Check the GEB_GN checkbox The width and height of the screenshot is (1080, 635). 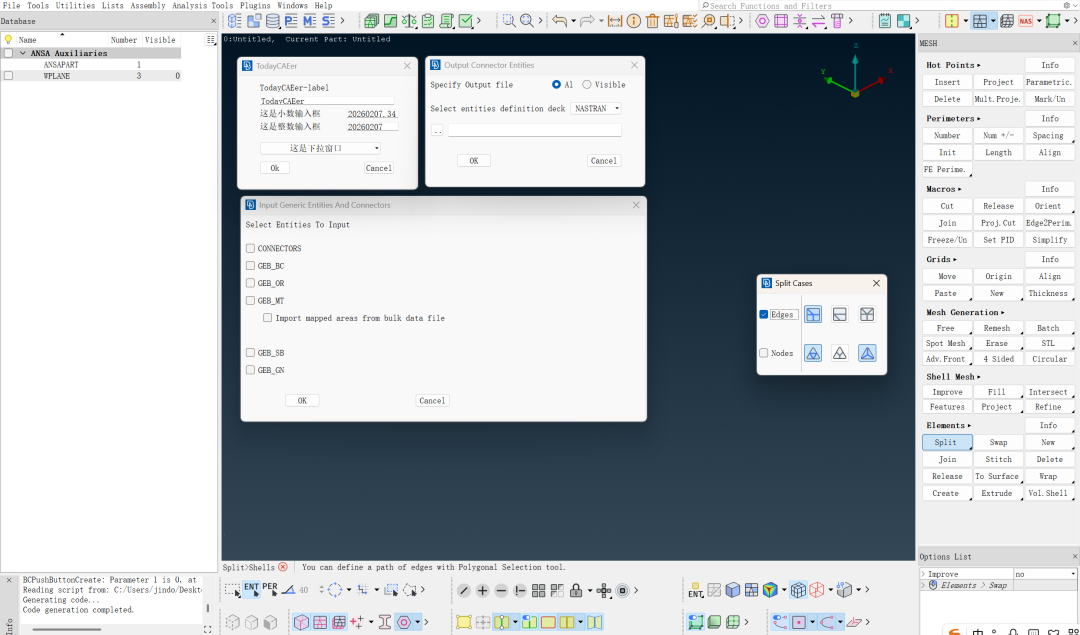[x=251, y=370]
